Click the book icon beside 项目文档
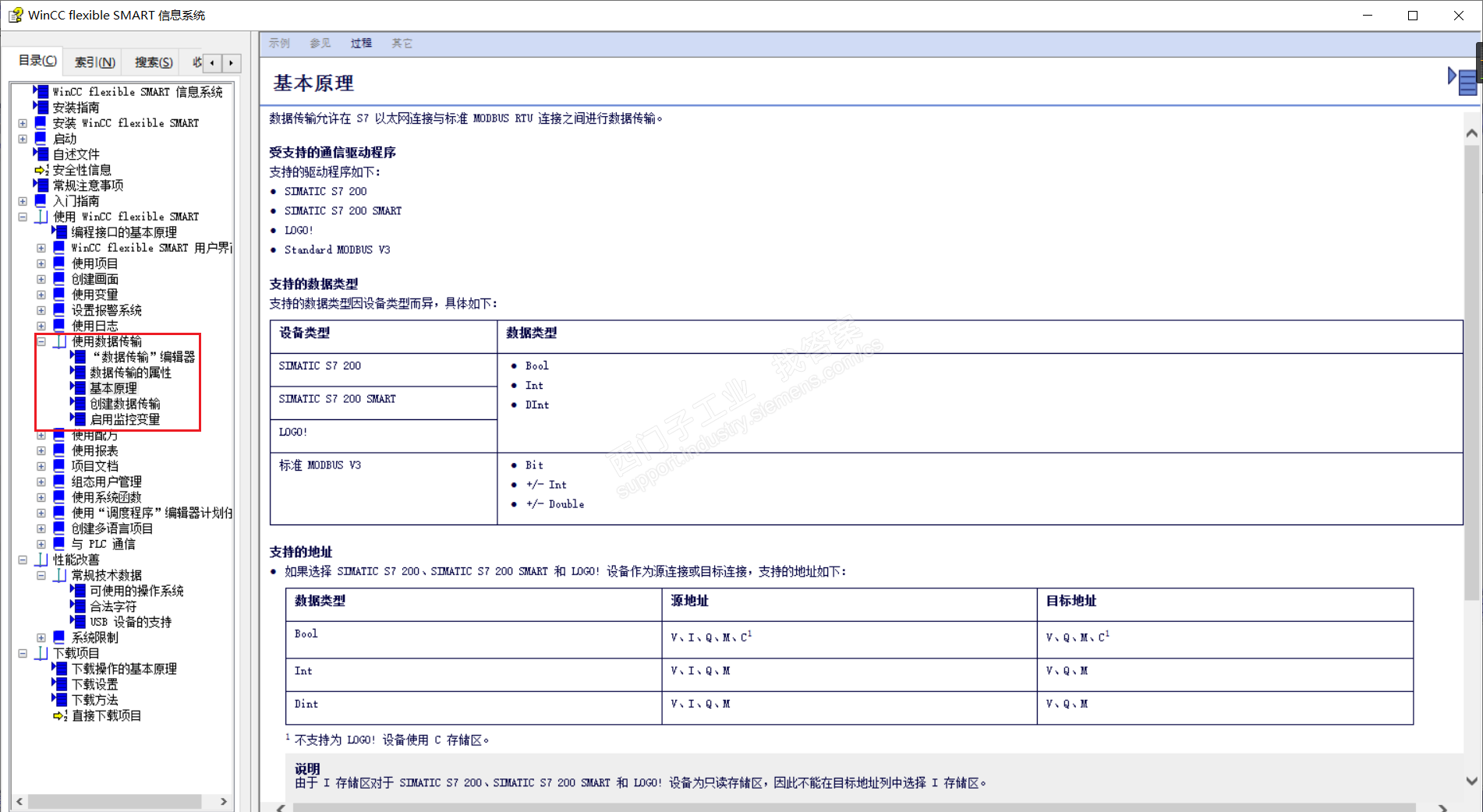The height and width of the screenshot is (812, 1483). (60, 465)
